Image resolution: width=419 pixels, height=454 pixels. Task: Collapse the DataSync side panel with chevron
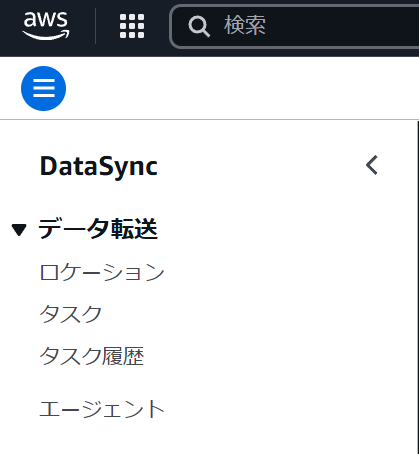click(x=372, y=165)
